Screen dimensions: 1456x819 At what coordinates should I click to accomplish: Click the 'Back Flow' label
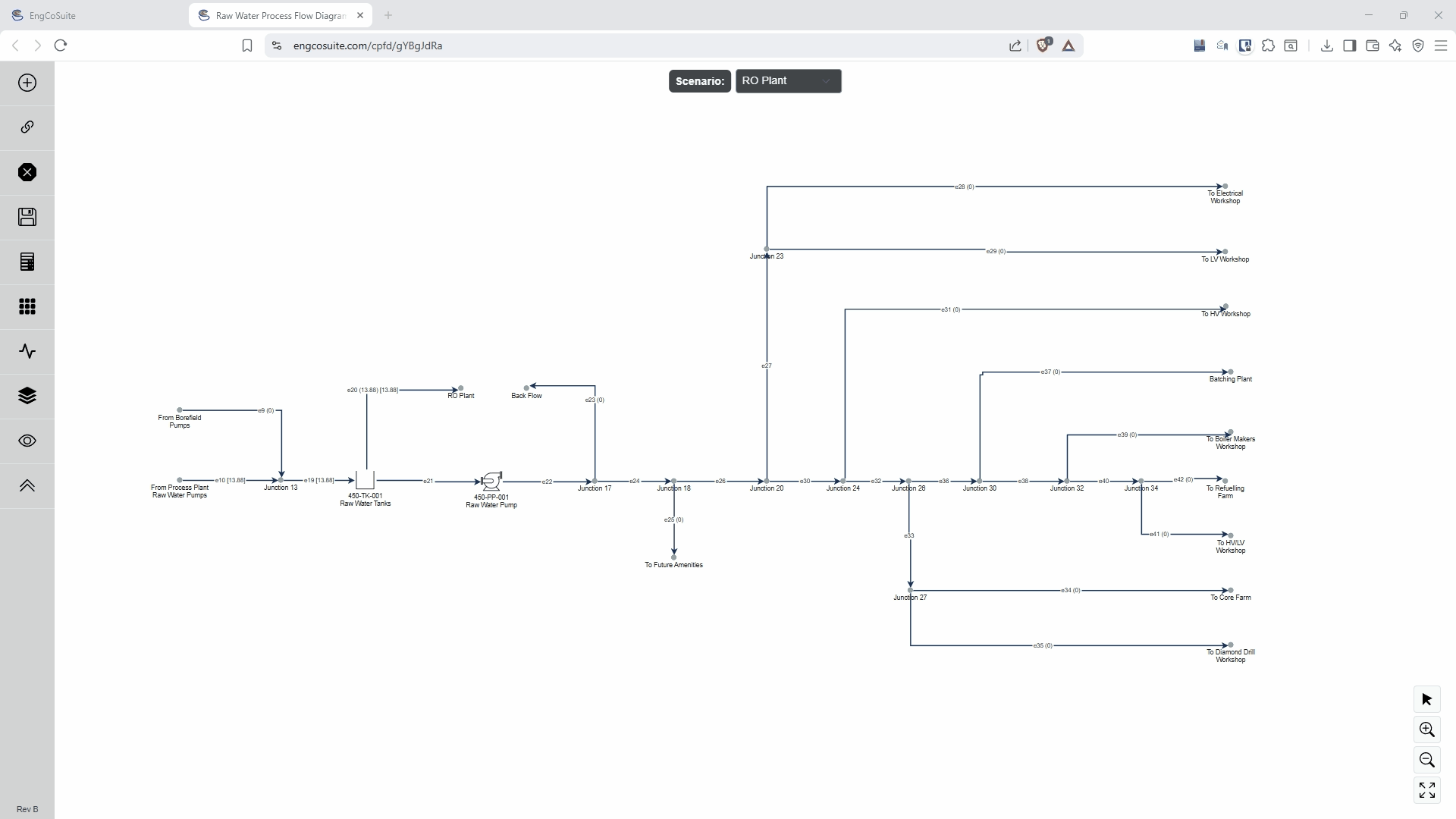[526, 396]
